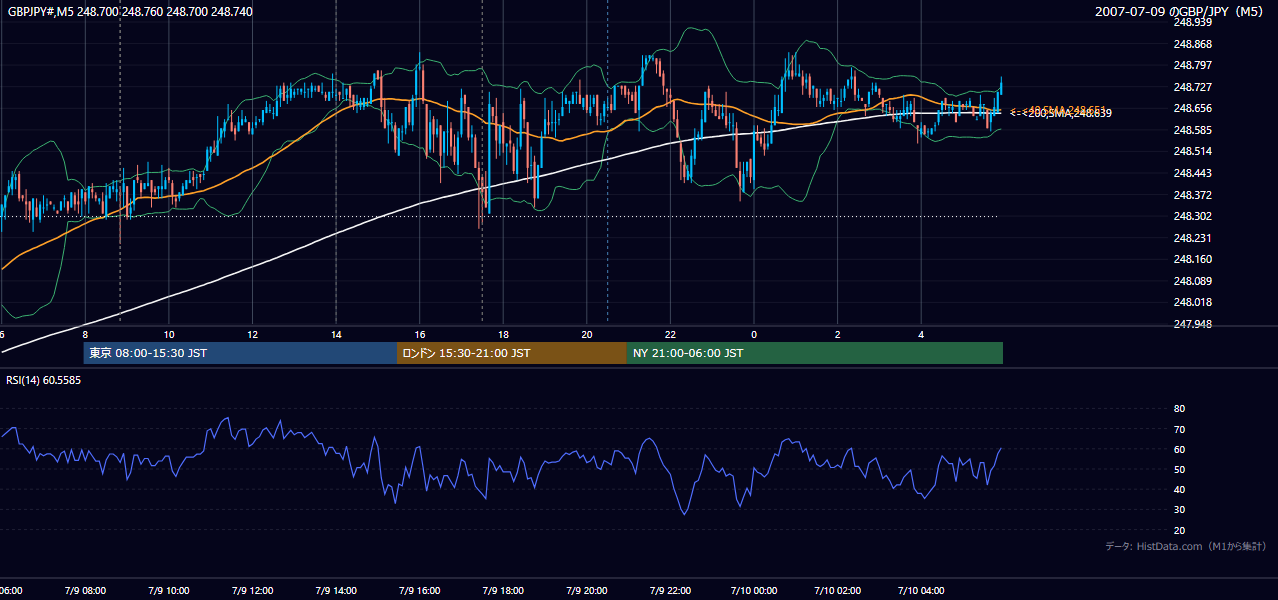Click the 248.018 price axis label
This screenshot has height=600, width=1278.
click(x=1193, y=302)
